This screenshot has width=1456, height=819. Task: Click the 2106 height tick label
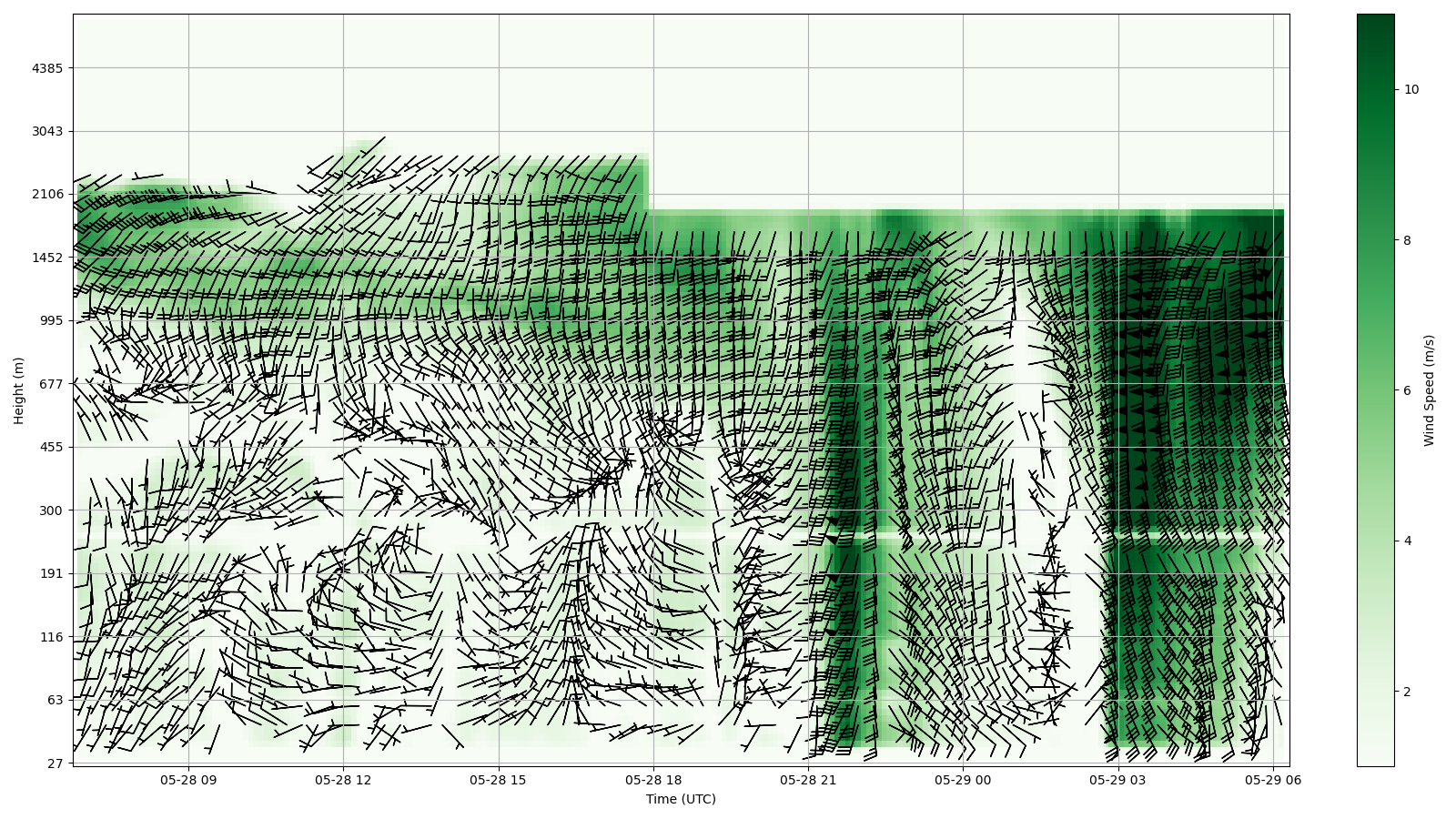coord(47,194)
